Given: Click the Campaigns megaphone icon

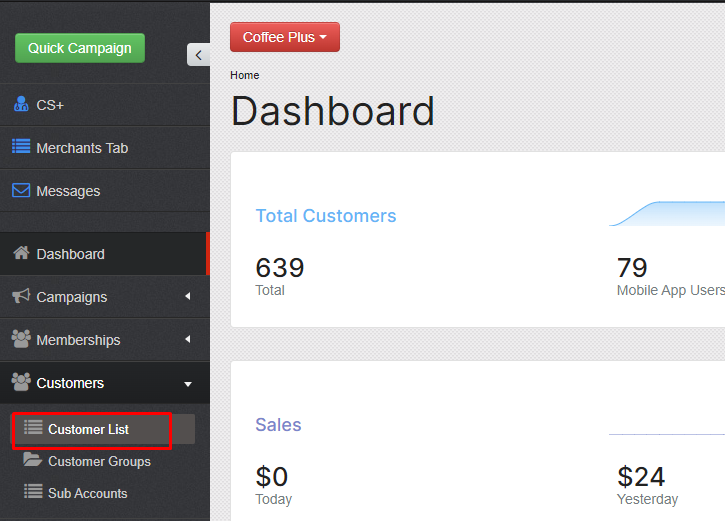Looking at the screenshot, I should pos(21,296).
